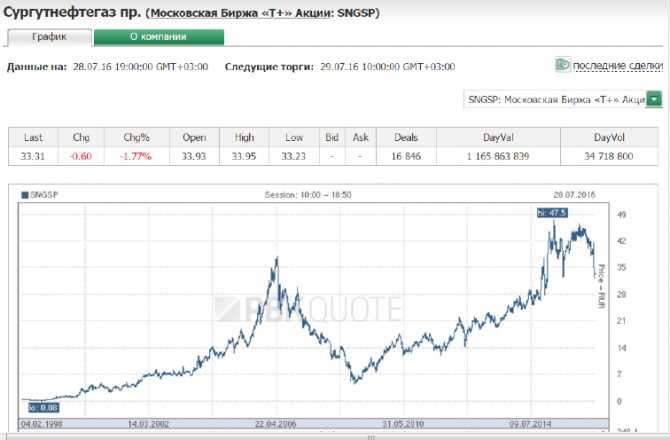
Task: Click the Last column header
Action: click(33, 138)
